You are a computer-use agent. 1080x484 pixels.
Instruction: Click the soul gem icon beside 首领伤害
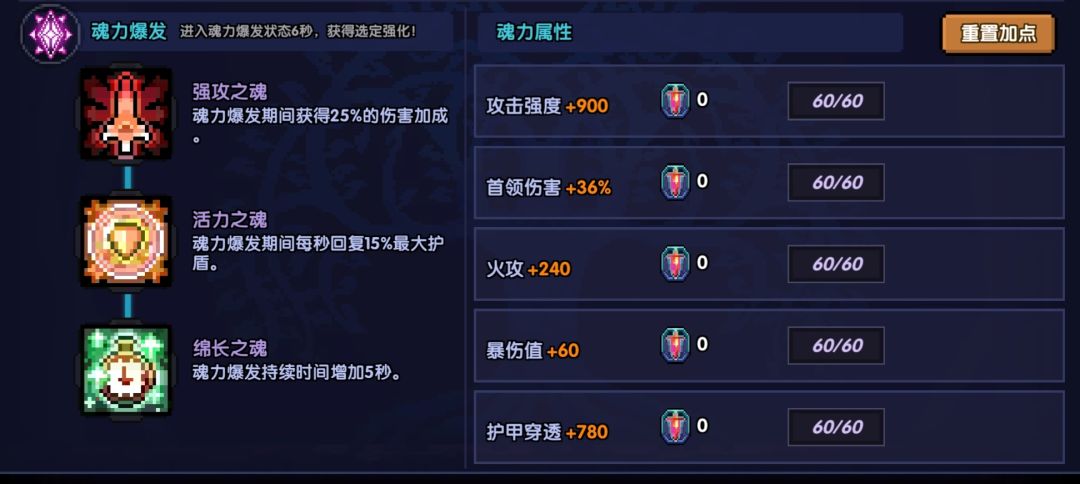[675, 183]
